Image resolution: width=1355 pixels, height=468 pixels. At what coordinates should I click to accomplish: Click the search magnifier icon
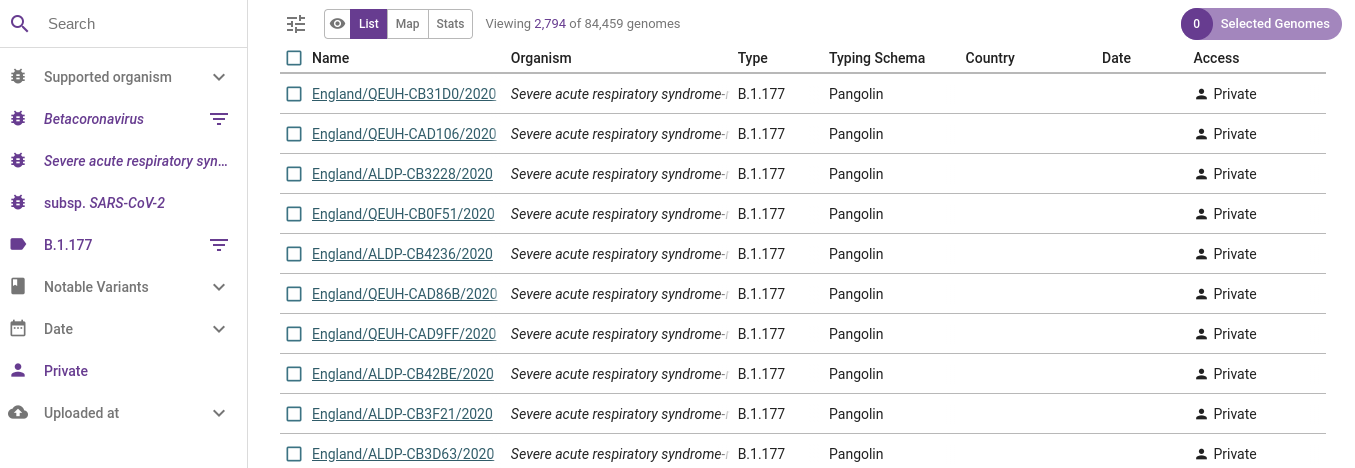[x=20, y=23]
